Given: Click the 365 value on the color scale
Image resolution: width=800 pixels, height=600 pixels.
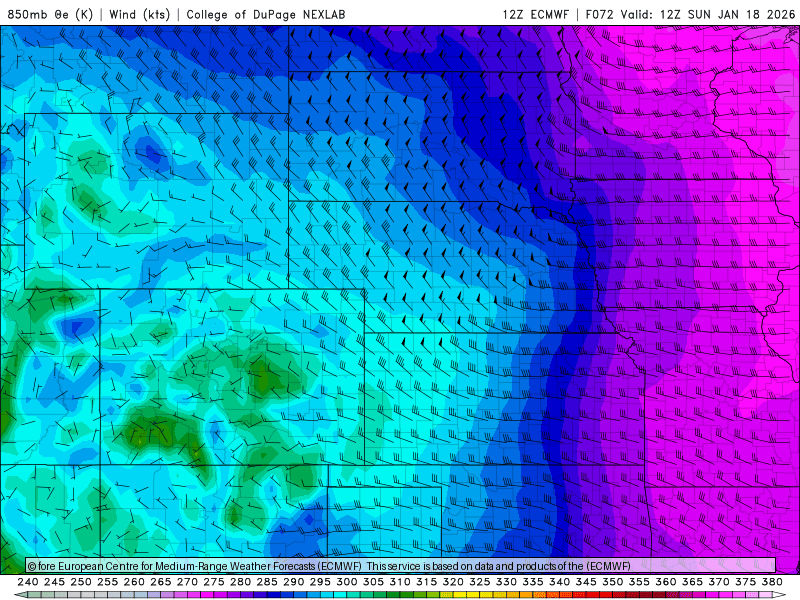Looking at the screenshot, I should tap(692, 582).
